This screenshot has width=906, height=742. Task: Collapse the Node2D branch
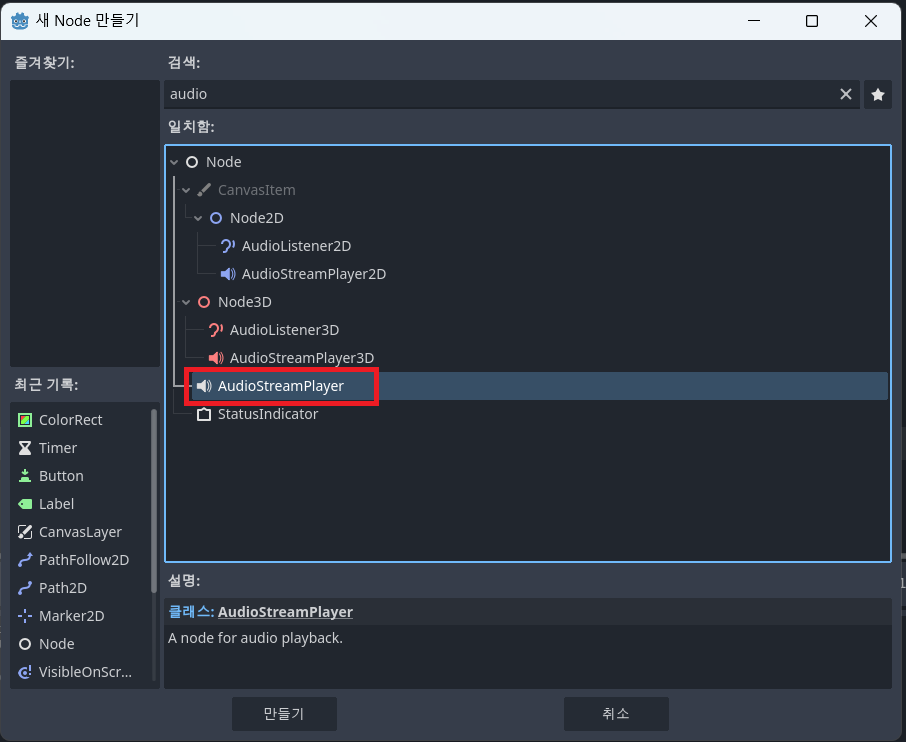click(198, 218)
